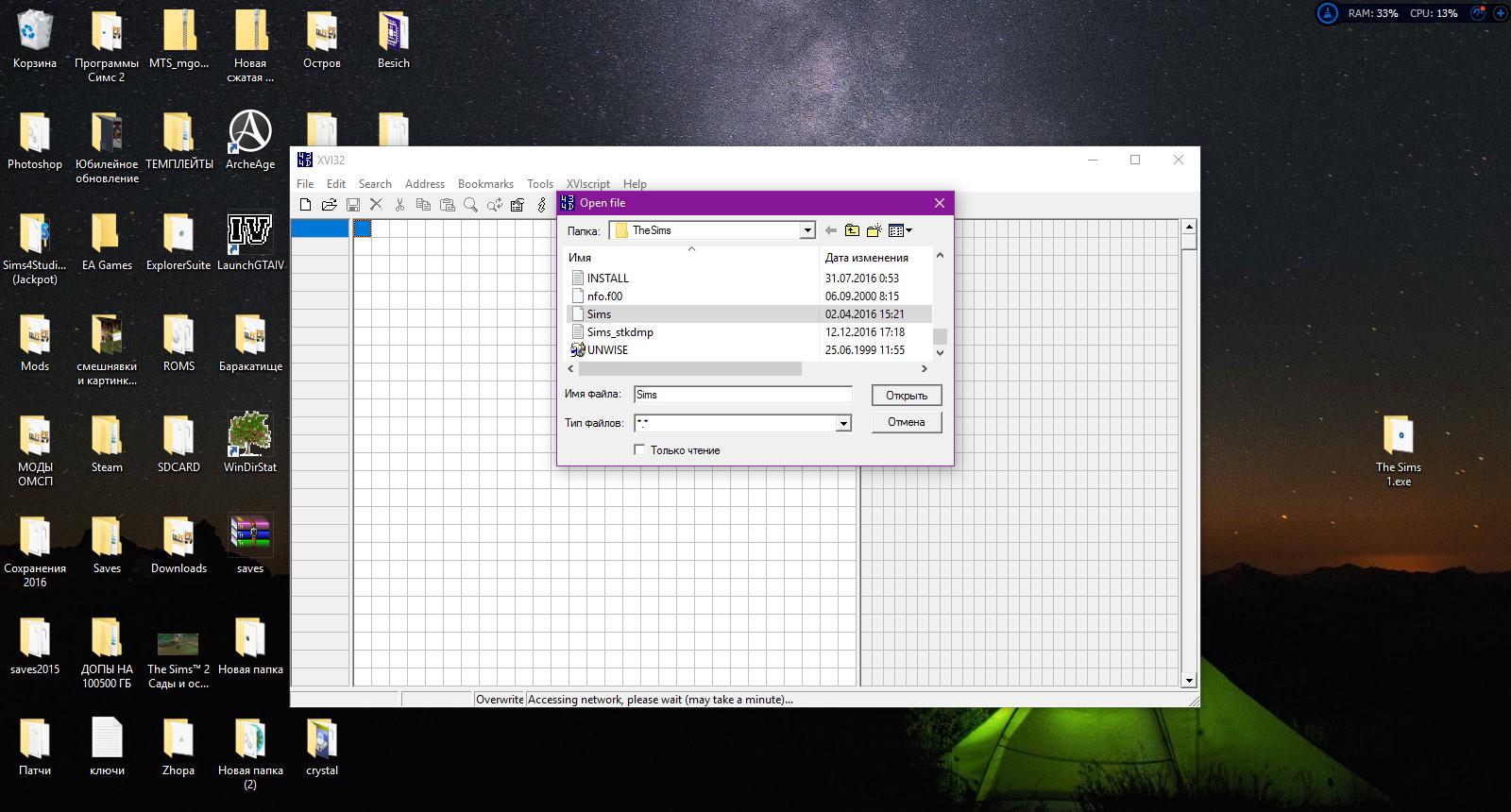
Task: Open the Help menu
Action: [635, 184]
